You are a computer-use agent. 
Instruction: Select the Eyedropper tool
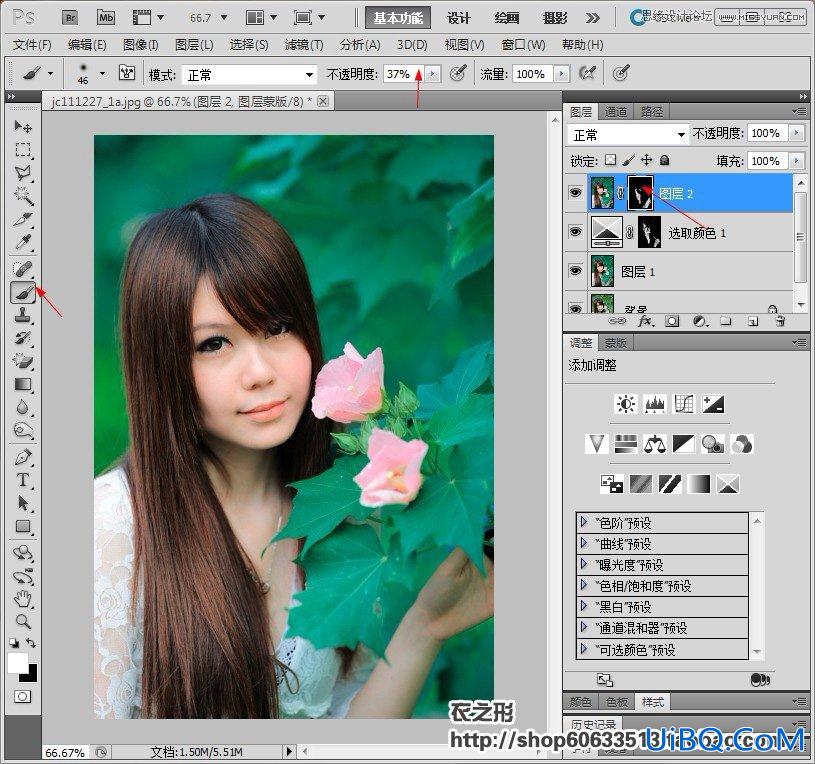(22, 242)
